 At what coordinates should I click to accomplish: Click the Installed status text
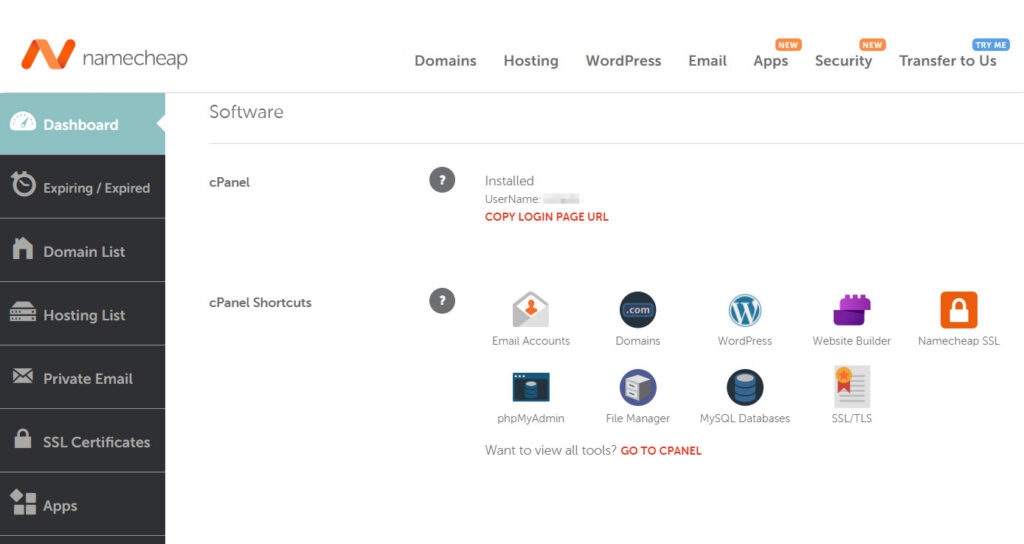(509, 181)
